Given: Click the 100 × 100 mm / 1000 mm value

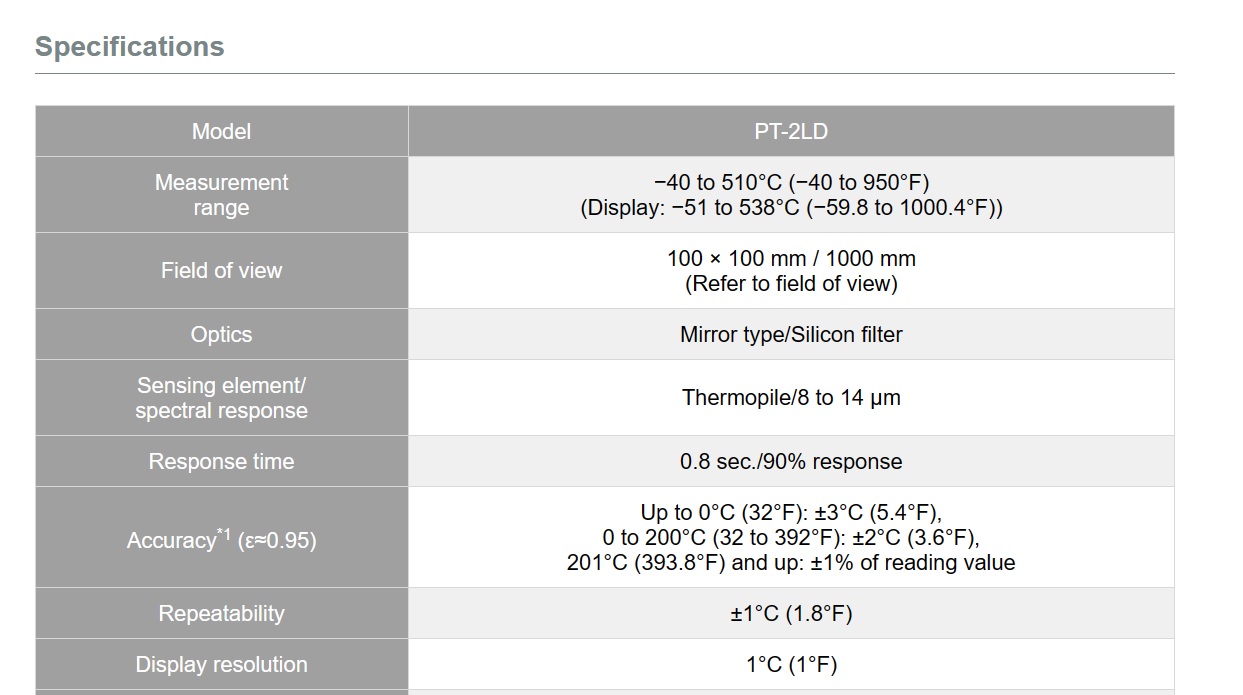Looking at the screenshot, I should (791, 258).
